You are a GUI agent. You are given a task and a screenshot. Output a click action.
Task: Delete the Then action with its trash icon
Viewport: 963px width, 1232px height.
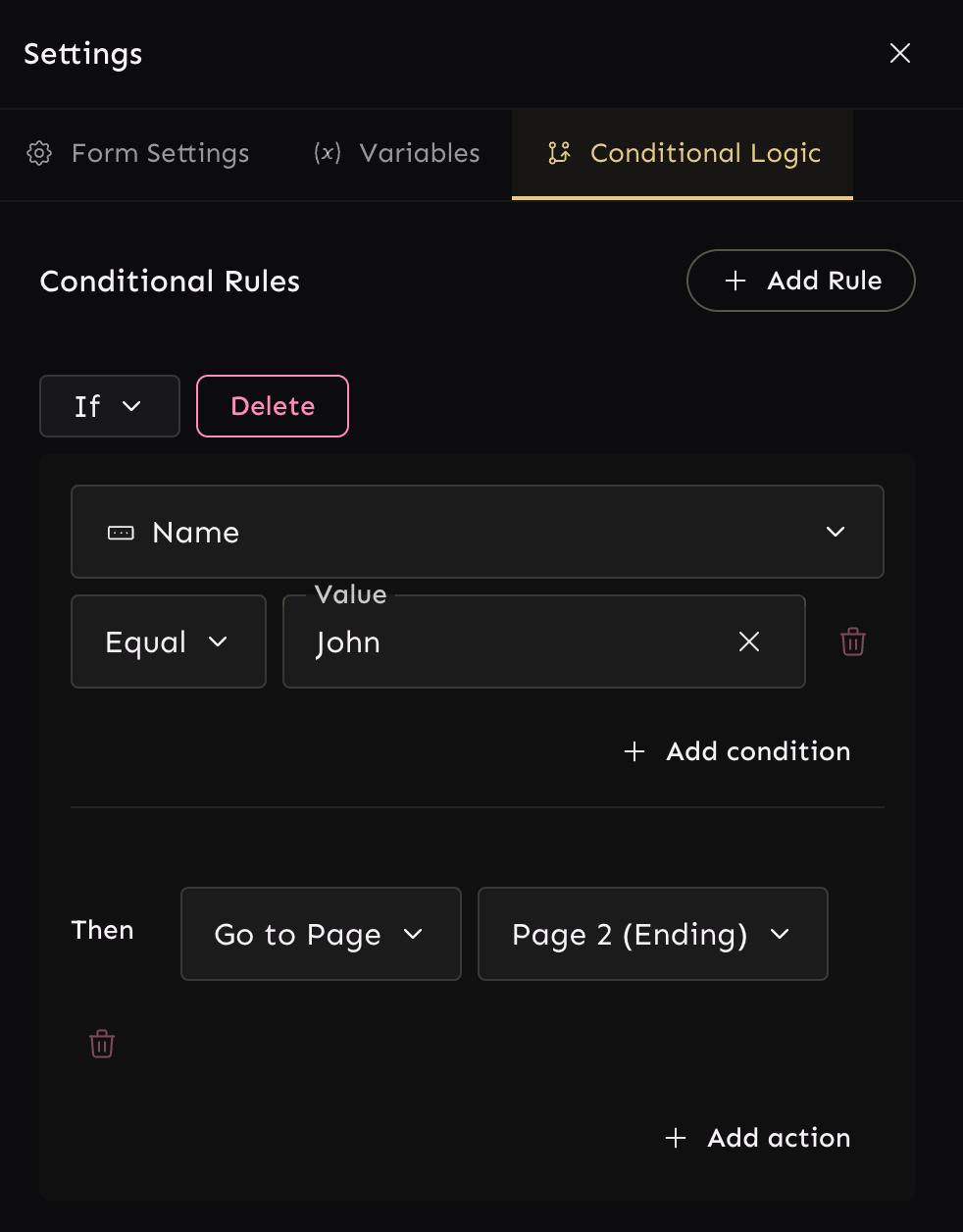pyautogui.click(x=102, y=1044)
